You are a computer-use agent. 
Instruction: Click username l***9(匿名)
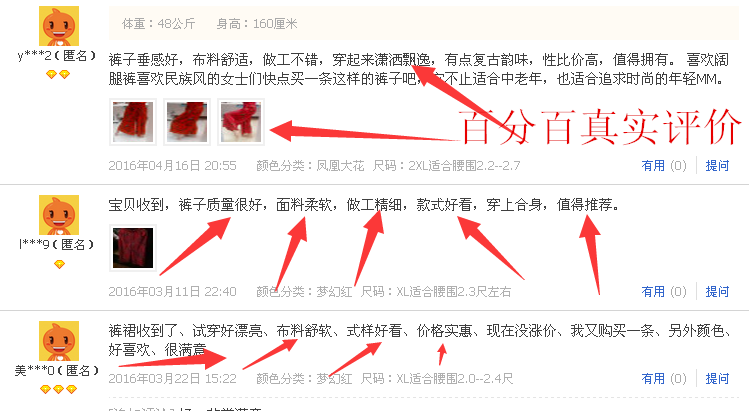(57, 245)
